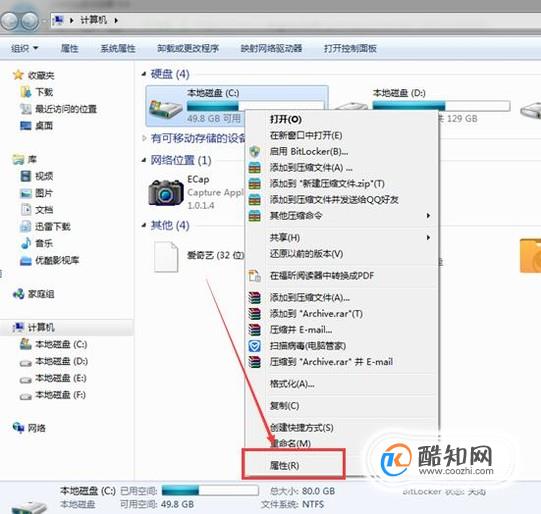Select 打开(O) in the context menu
541x514 pixels.
point(286,119)
